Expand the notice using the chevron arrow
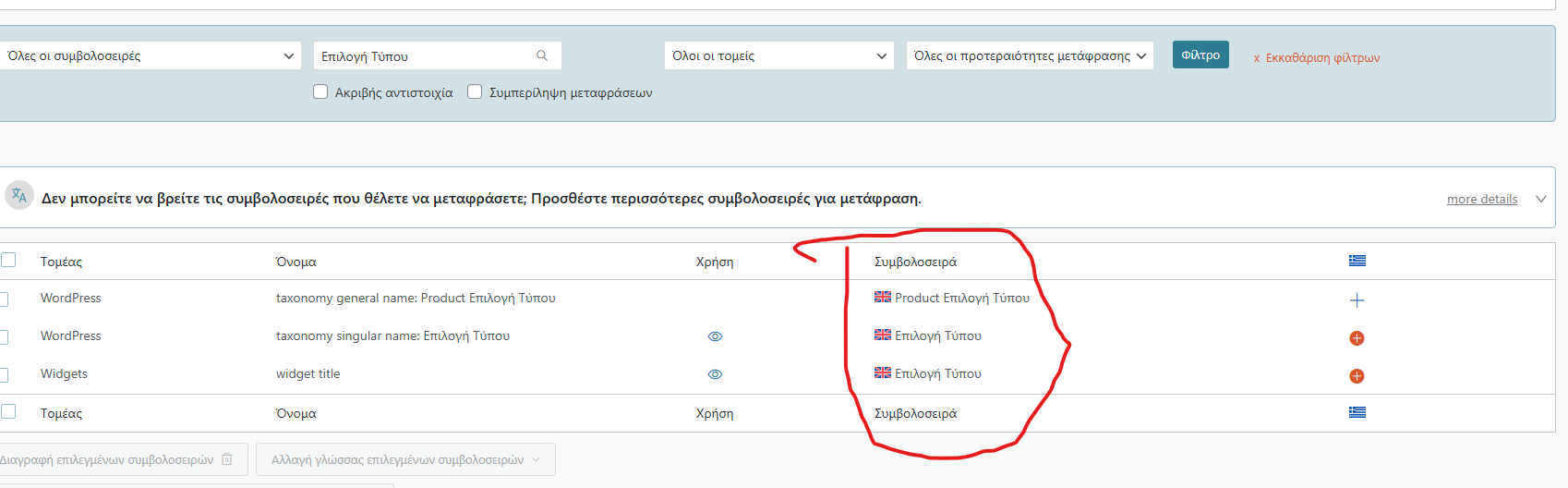 click(1540, 199)
